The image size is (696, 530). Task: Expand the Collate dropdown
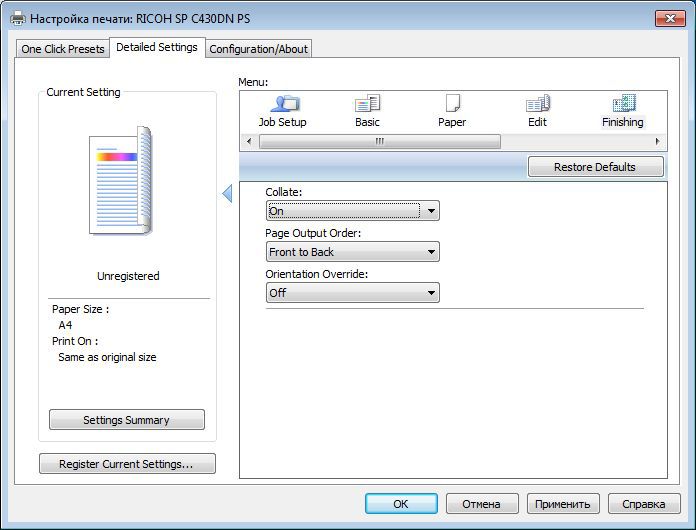[x=352, y=211]
